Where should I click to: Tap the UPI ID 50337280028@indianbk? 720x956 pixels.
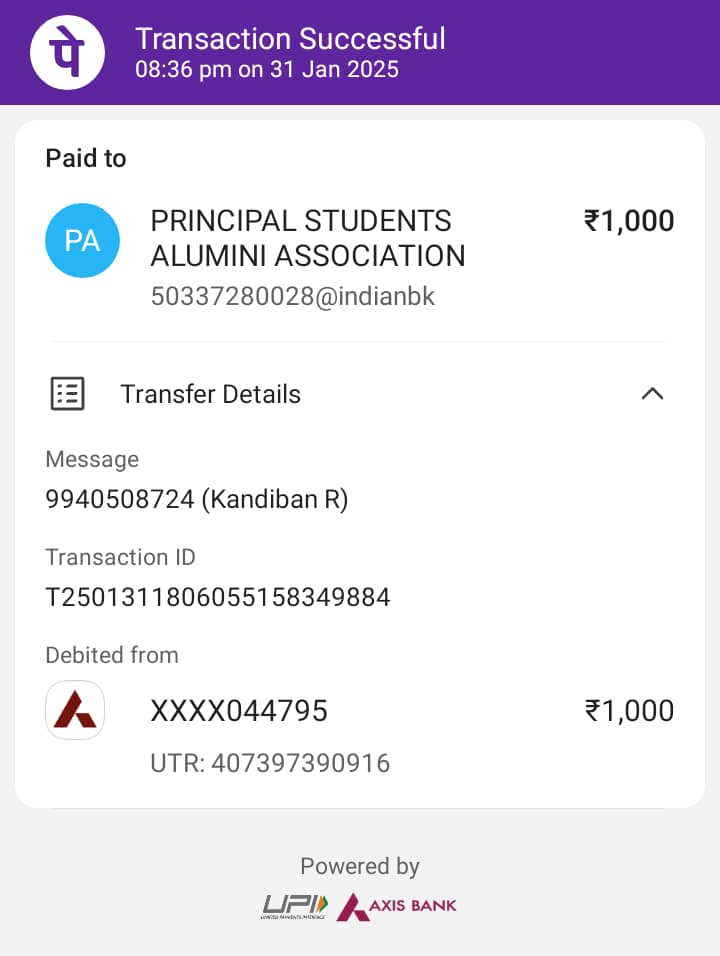coord(293,296)
